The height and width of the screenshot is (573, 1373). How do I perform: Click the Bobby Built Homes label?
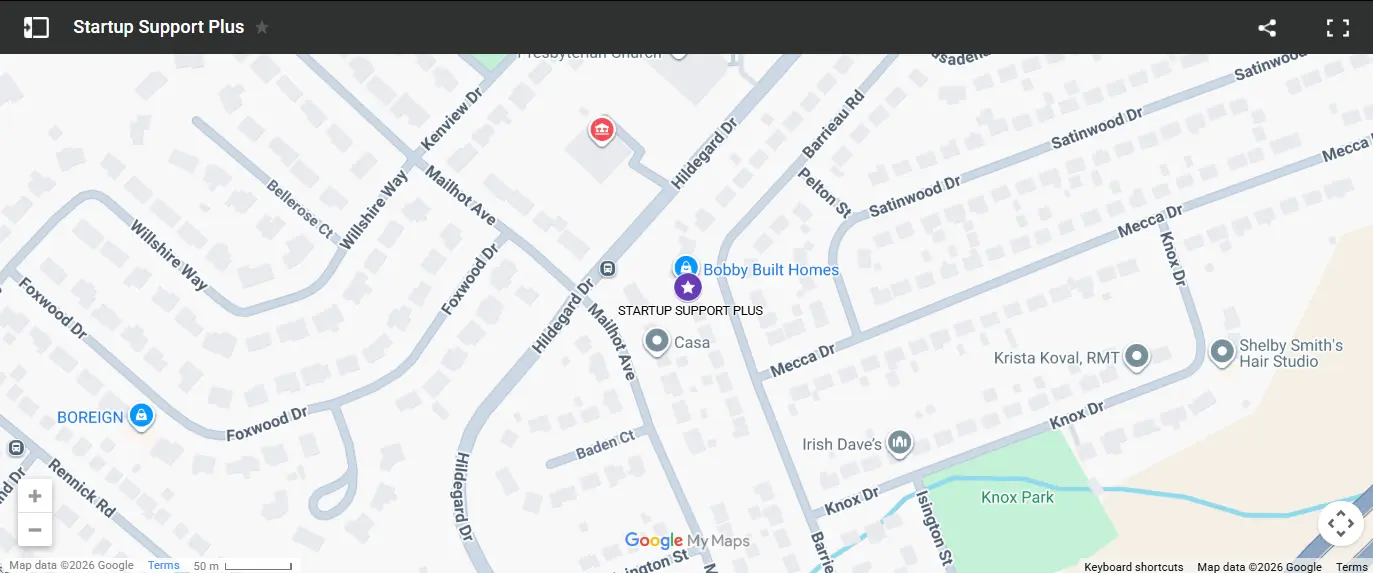(771, 270)
